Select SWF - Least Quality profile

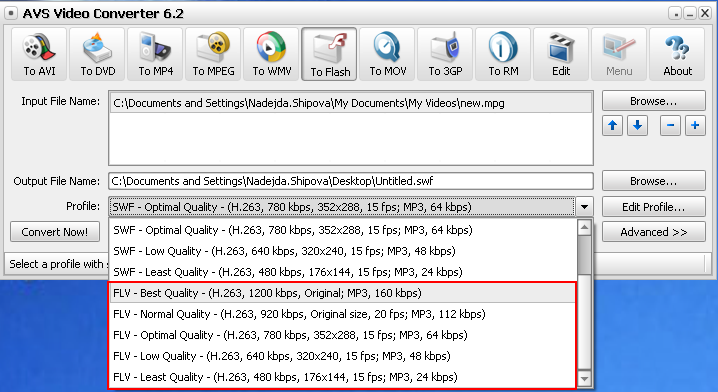point(343,272)
